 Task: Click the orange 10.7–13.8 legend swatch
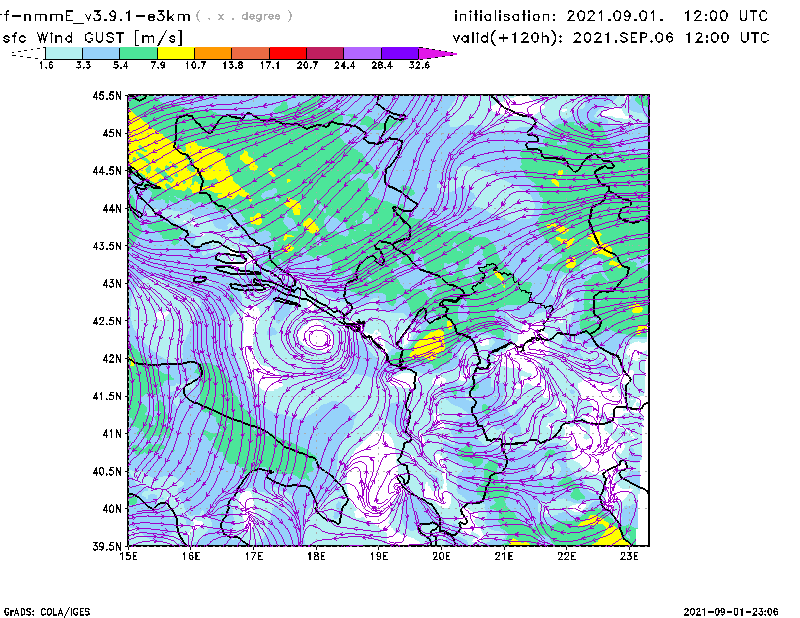pos(213,53)
